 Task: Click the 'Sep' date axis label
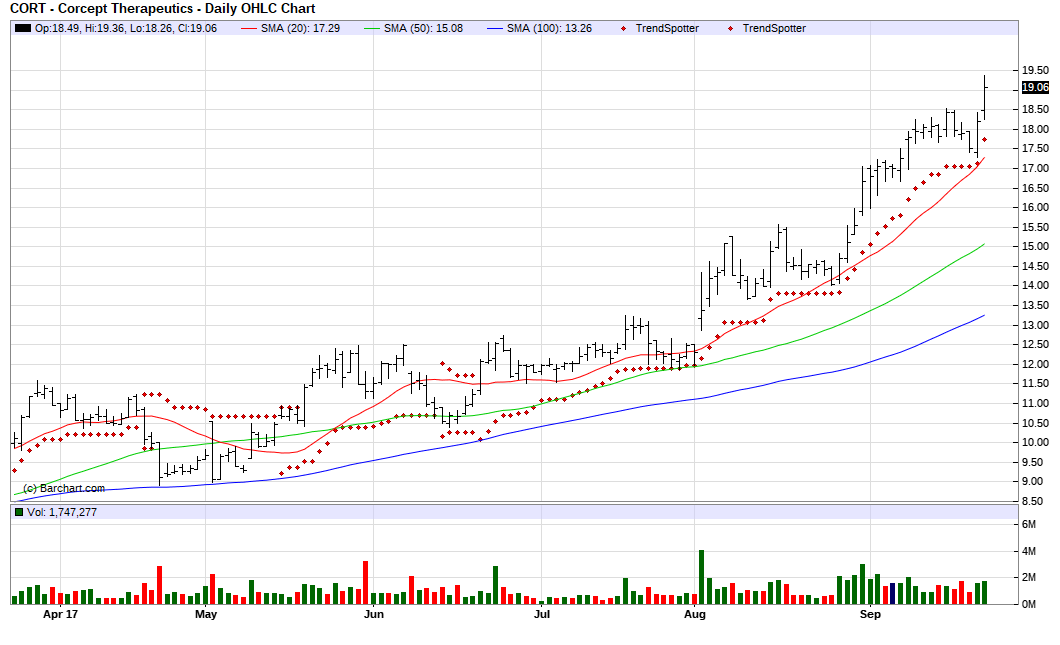click(x=870, y=615)
